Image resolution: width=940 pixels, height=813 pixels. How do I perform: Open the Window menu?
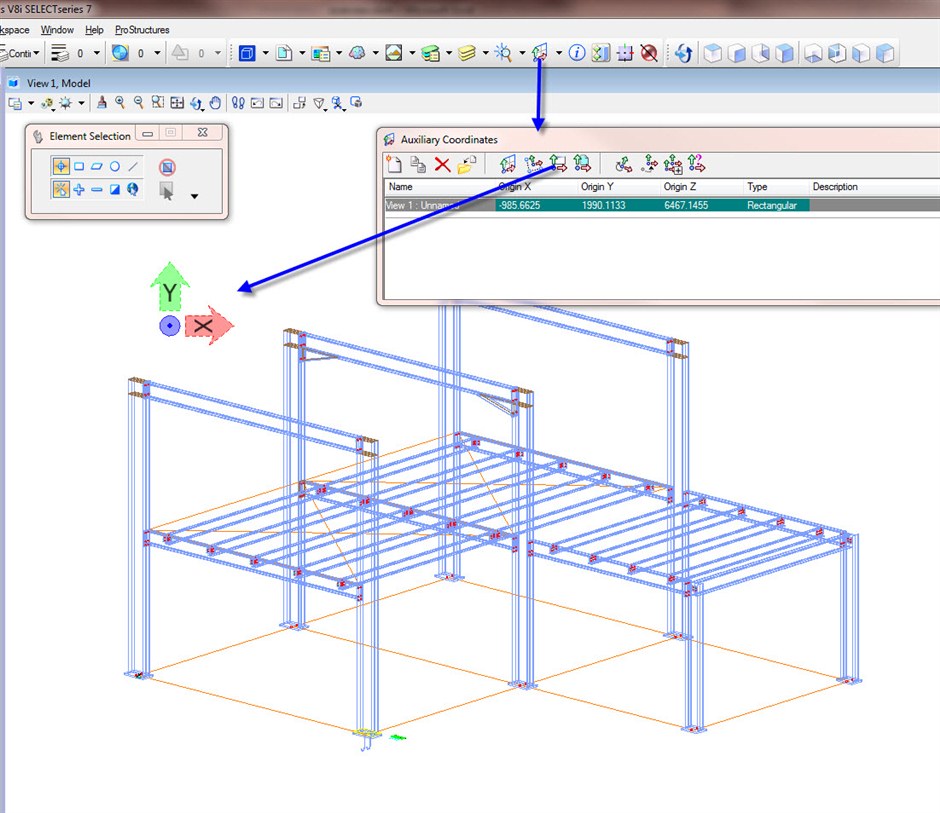point(57,30)
